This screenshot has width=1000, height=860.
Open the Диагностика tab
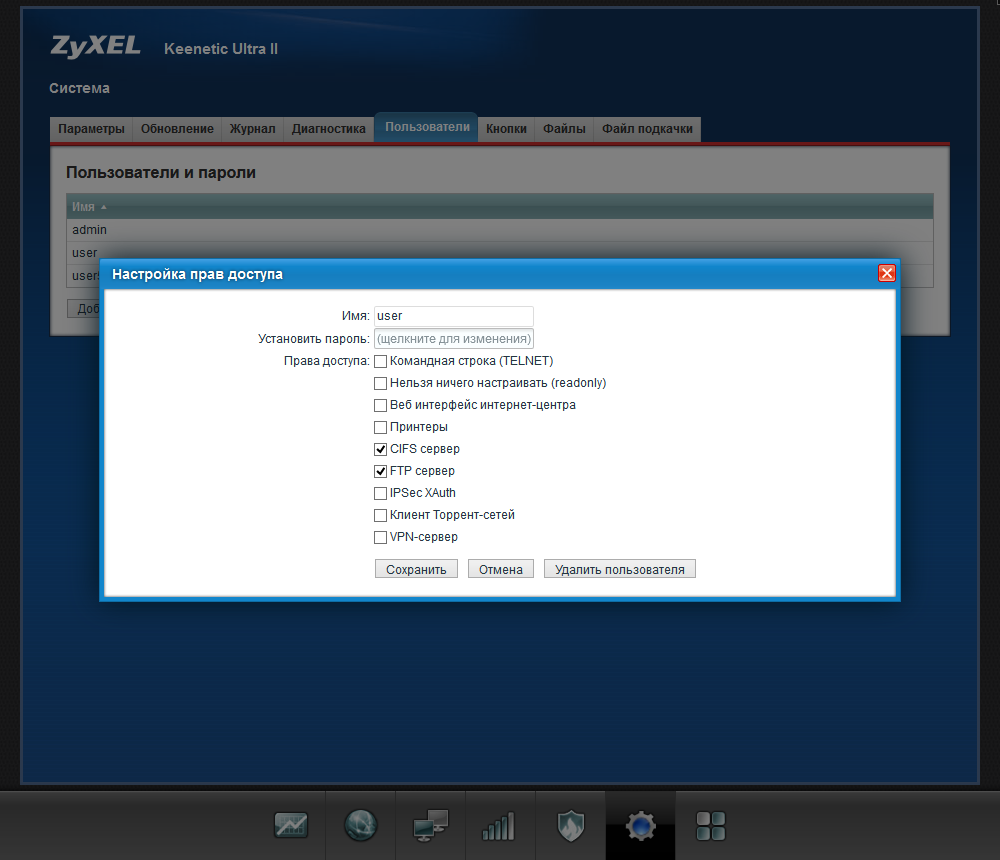(328, 129)
